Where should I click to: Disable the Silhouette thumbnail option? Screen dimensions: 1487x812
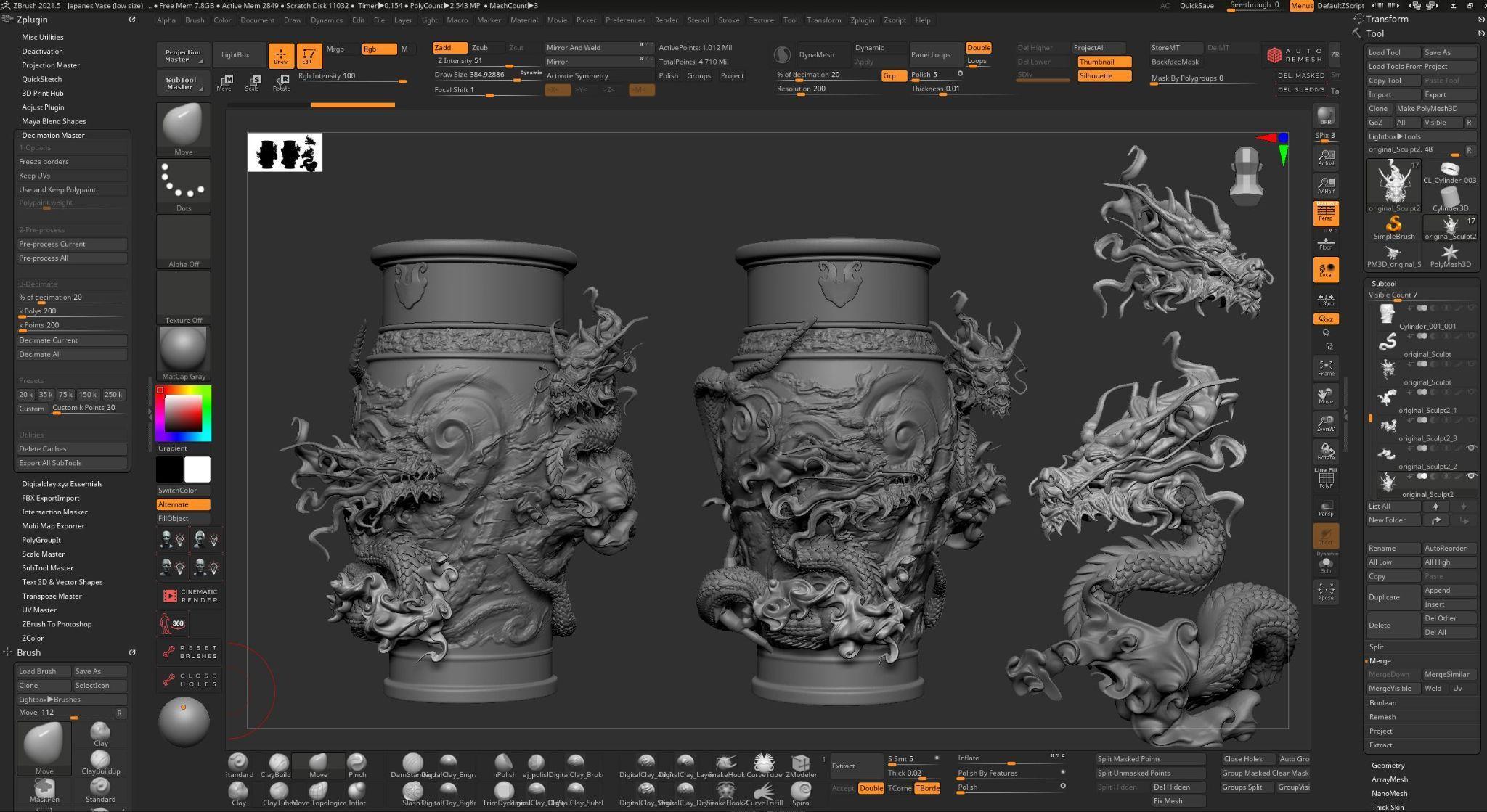coord(1104,75)
